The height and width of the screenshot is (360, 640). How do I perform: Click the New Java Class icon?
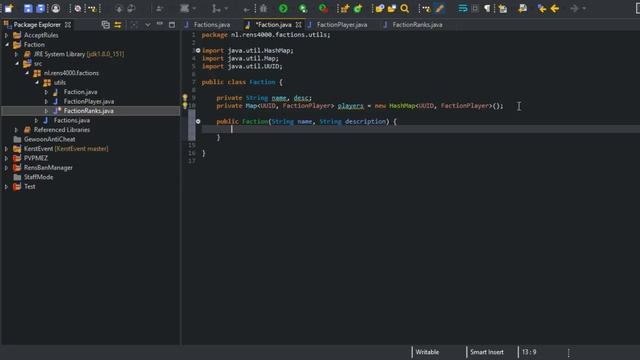358,9
